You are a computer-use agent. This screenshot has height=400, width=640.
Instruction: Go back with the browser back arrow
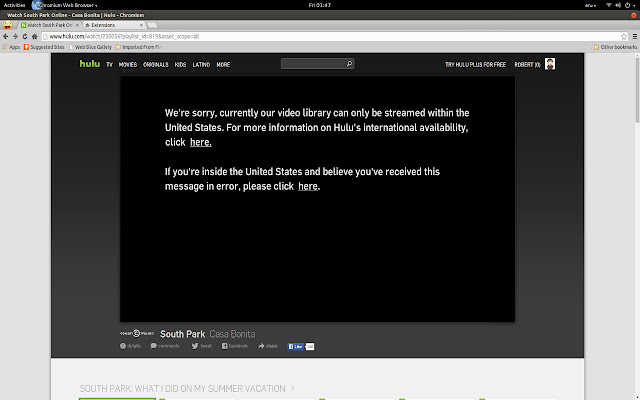pyautogui.click(x=6, y=36)
